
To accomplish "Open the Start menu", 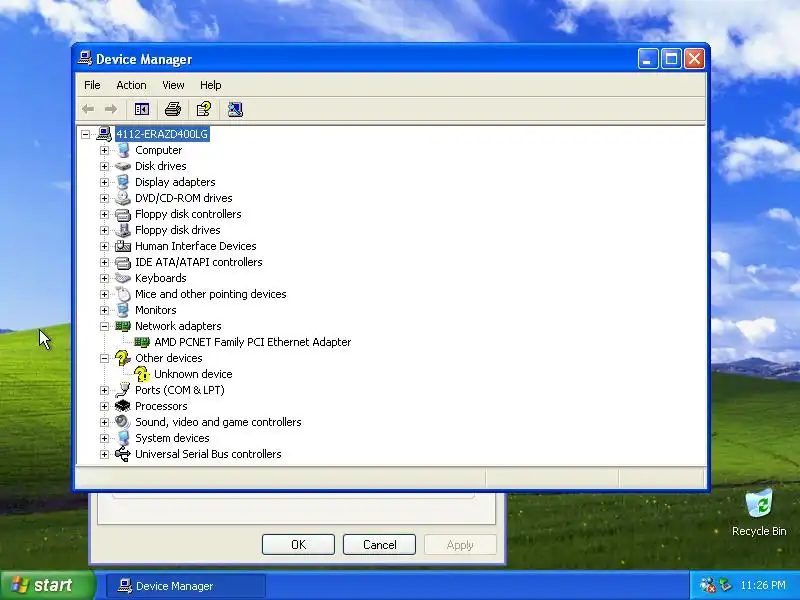I will (47, 585).
